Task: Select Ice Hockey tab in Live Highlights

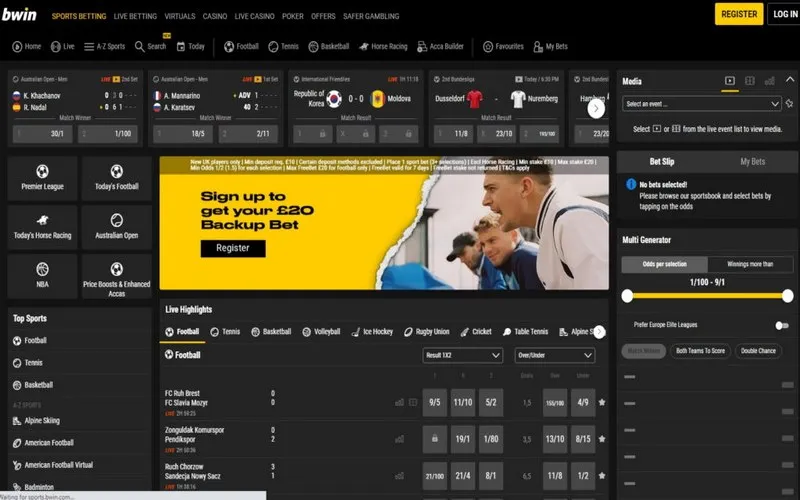Action: pos(372,332)
